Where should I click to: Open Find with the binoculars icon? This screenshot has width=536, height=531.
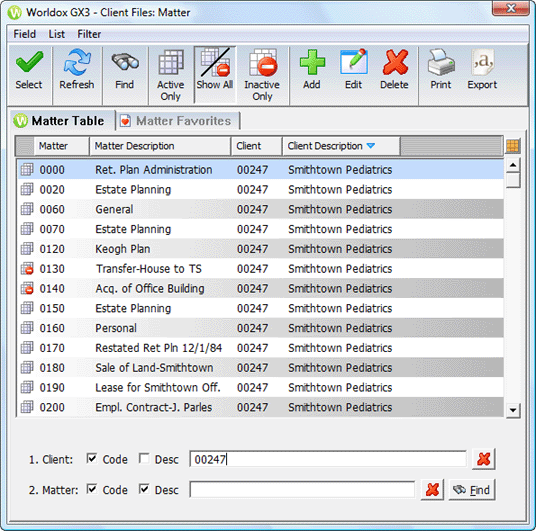tap(125, 62)
